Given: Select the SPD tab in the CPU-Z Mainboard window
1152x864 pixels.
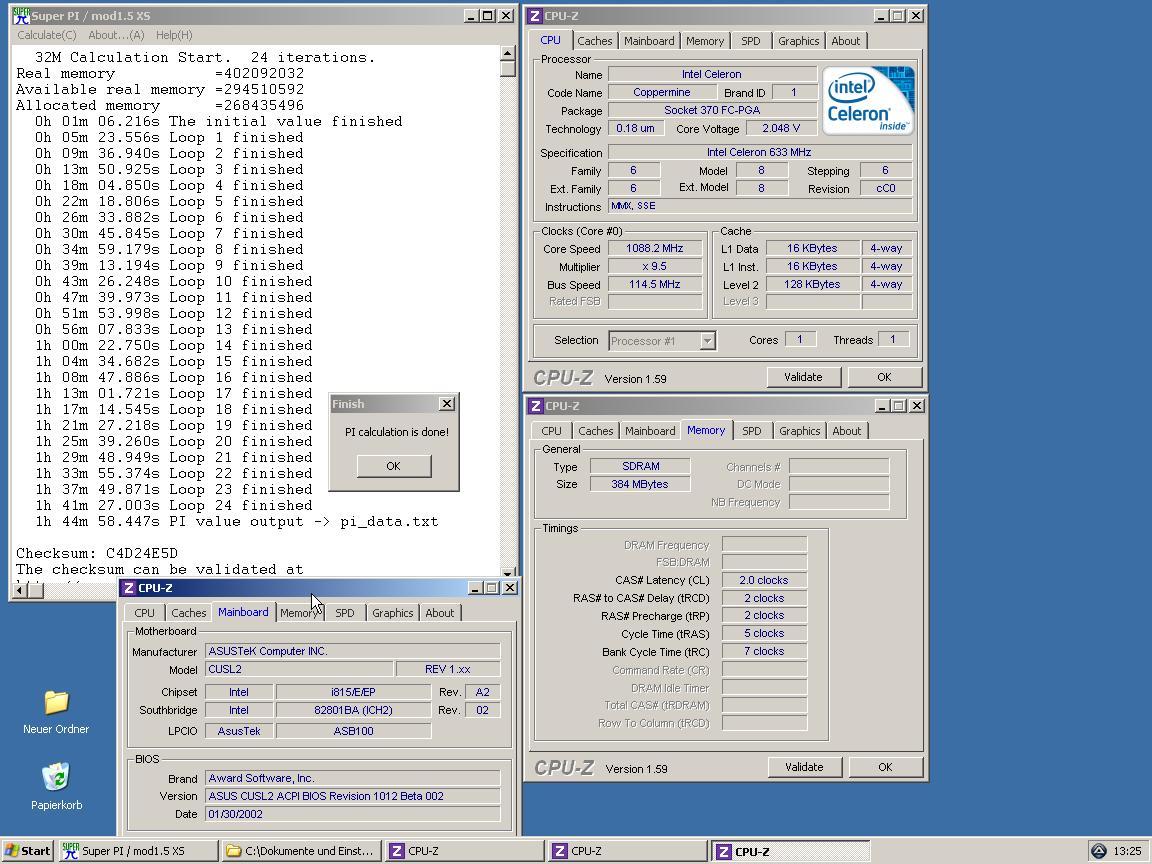Looking at the screenshot, I should click(345, 613).
